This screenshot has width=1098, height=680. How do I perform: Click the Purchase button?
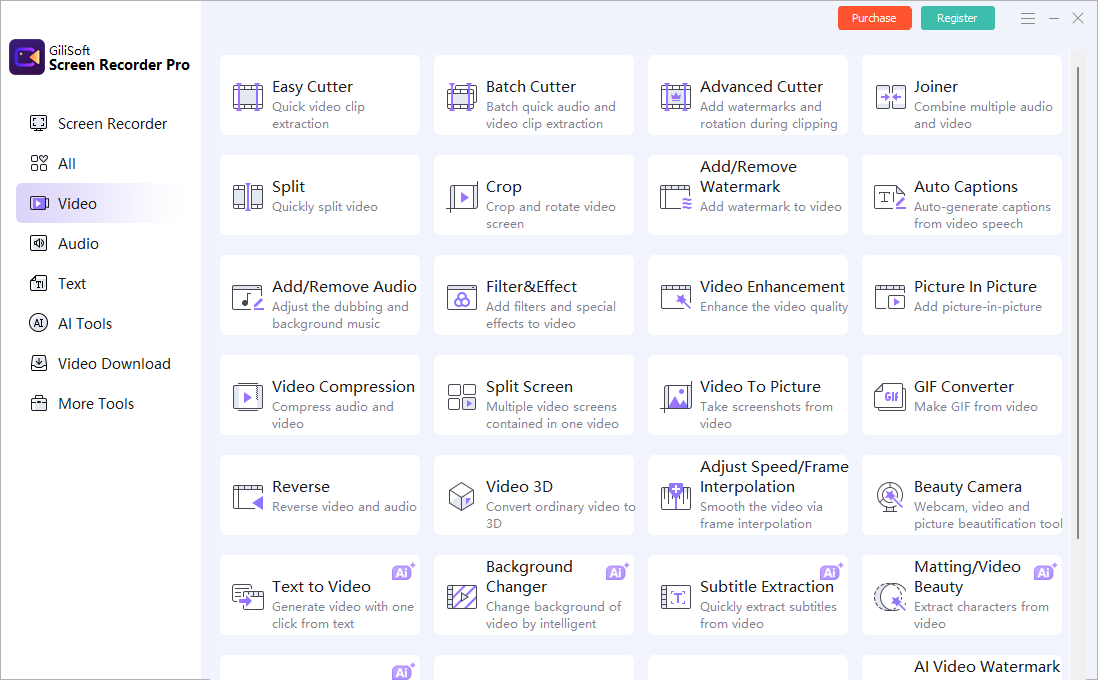874,18
